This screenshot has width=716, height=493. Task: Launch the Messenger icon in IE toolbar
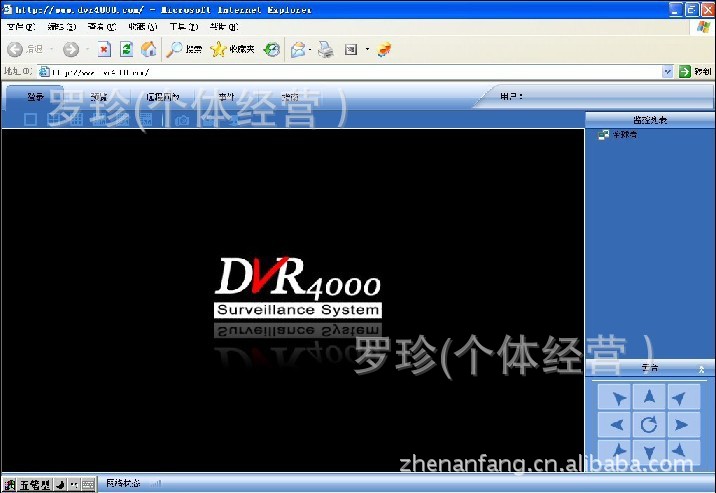(384, 49)
